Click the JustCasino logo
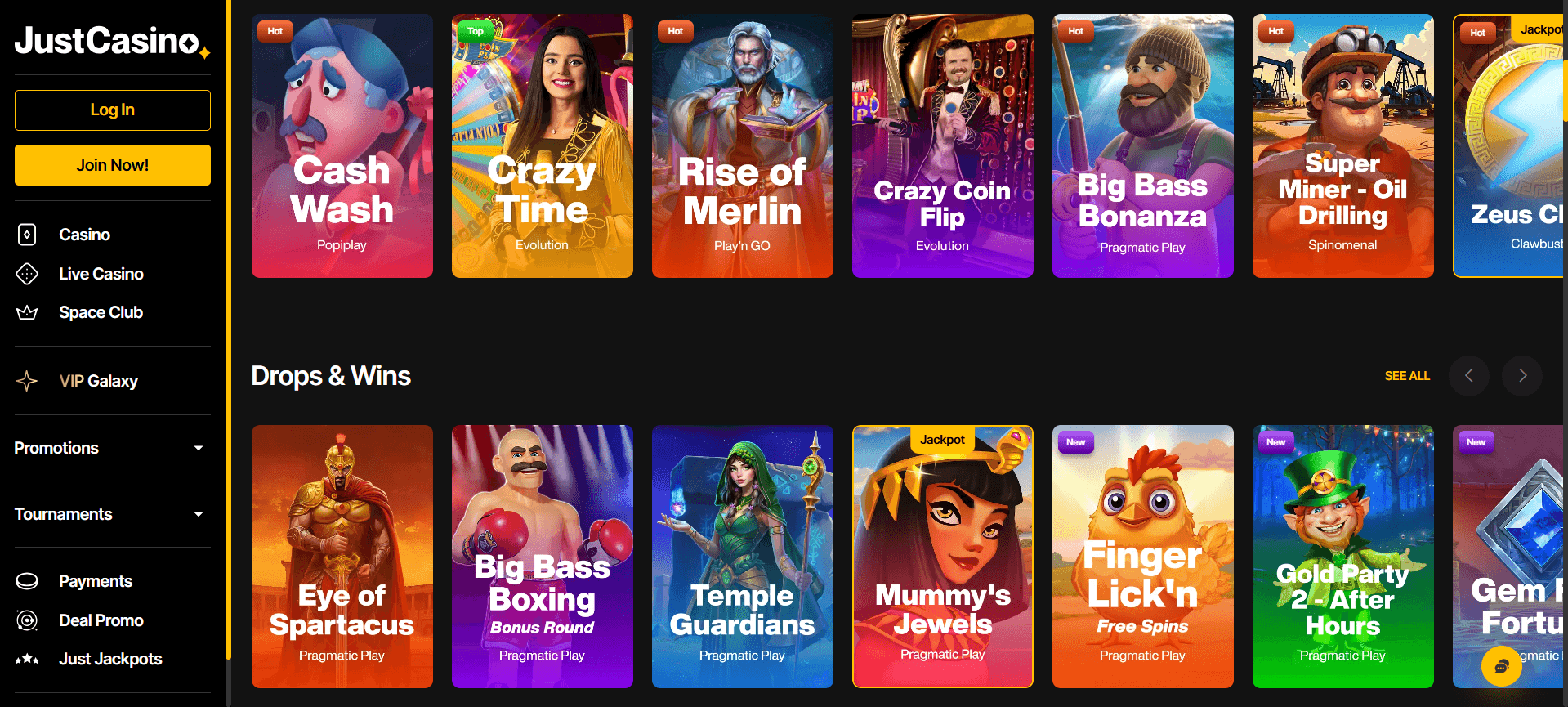Image resolution: width=1568 pixels, height=707 pixels. pos(112,41)
